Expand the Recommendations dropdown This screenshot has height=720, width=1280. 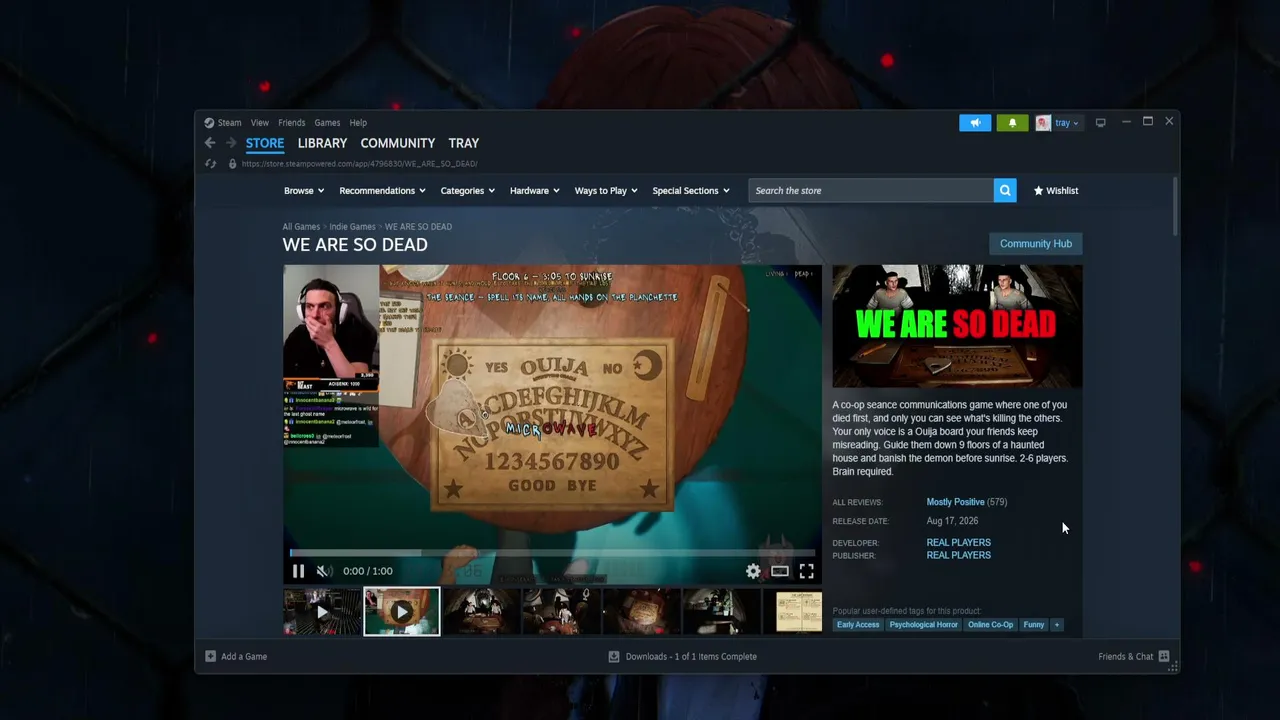pyautogui.click(x=382, y=191)
